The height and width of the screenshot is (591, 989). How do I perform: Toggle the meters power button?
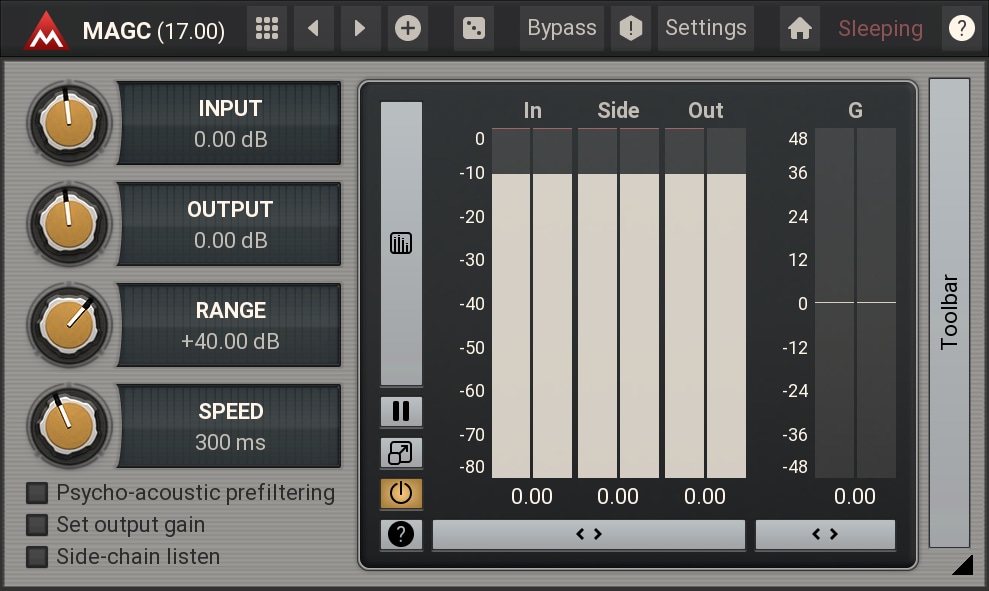click(x=401, y=493)
